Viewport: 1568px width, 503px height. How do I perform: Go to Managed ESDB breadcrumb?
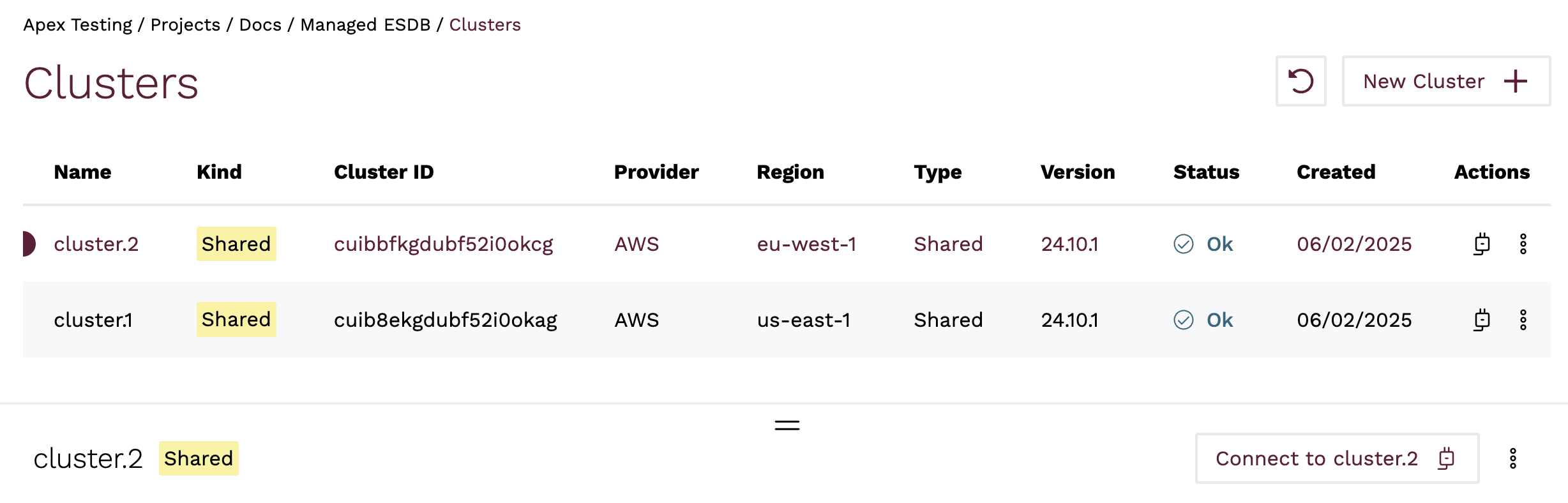click(x=365, y=25)
